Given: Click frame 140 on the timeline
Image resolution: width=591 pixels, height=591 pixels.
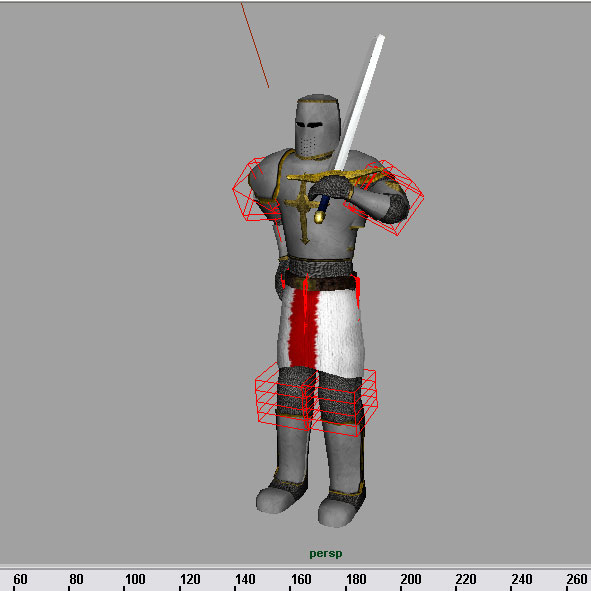Looking at the screenshot, I should pos(245,579).
